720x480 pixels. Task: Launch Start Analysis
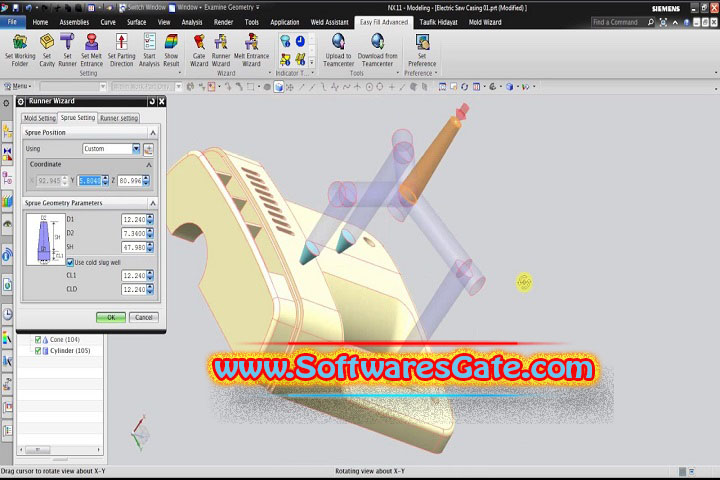point(149,51)
